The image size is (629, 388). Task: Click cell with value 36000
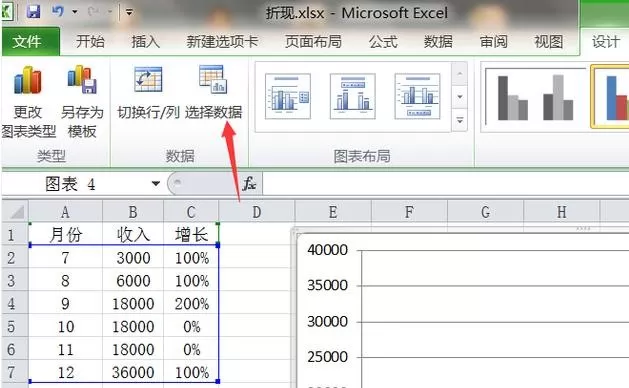pyautogui.click(x=133, y=372)
